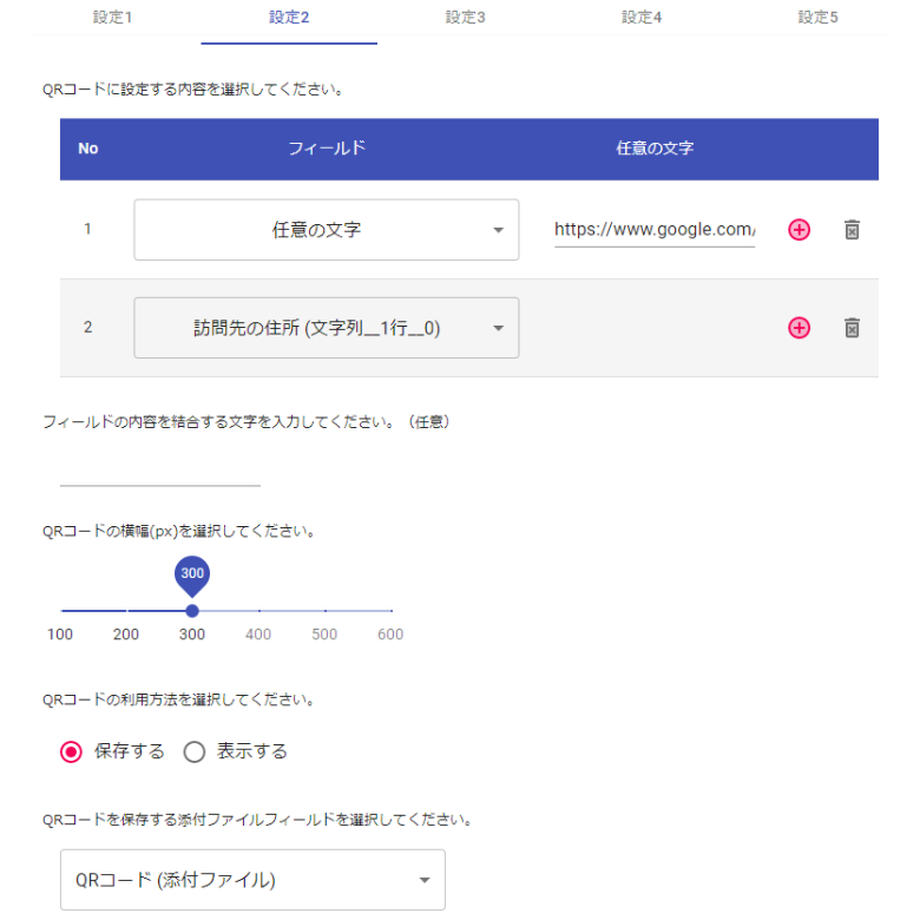Click the field-joining character input
This screenshot has width=920, height=920.
(x=160, y=471)
